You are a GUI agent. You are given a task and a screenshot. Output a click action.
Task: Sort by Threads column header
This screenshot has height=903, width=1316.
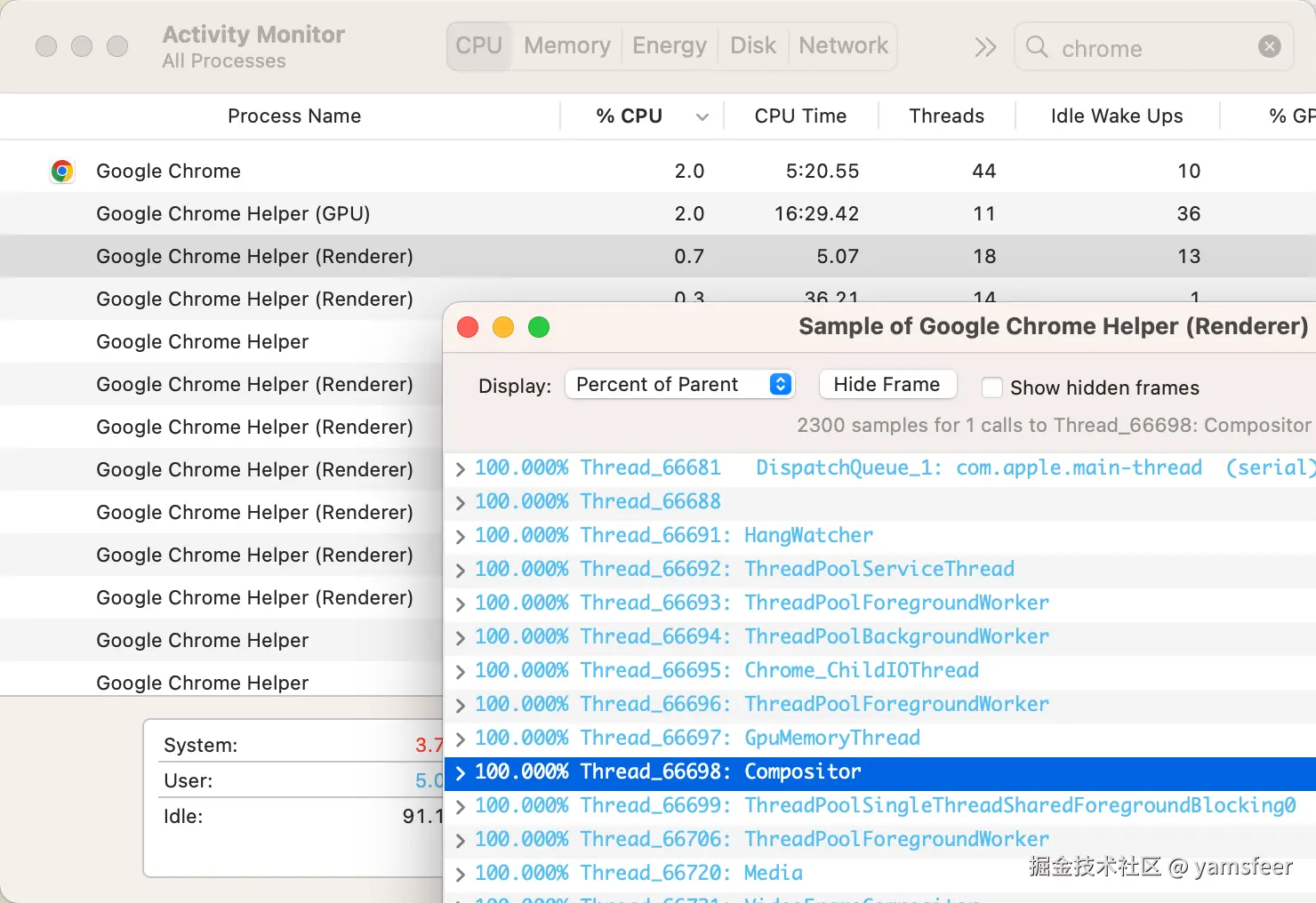point(947,116)
